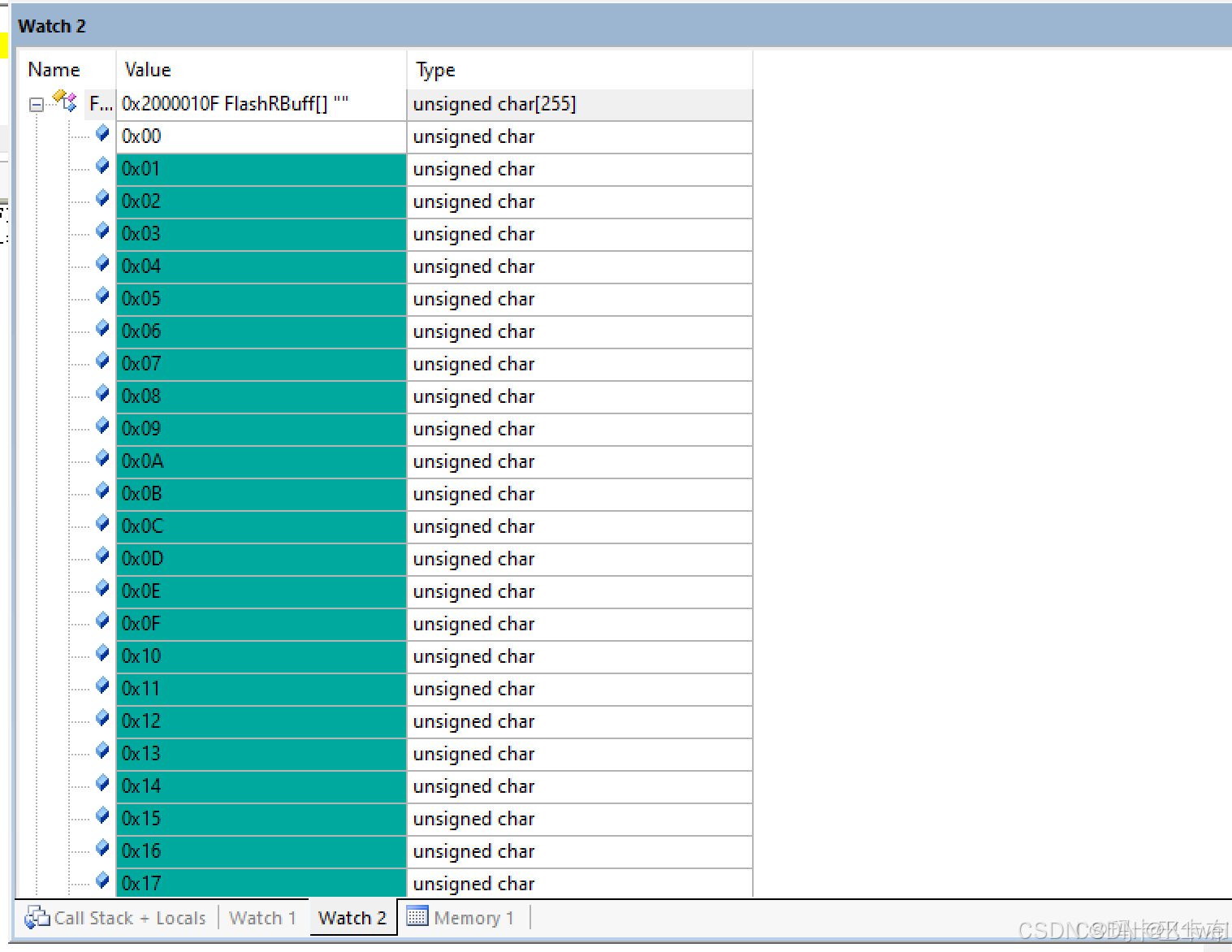The image size is (1232, 952).
Task: Click the Type column header
Action: (434, 70)
